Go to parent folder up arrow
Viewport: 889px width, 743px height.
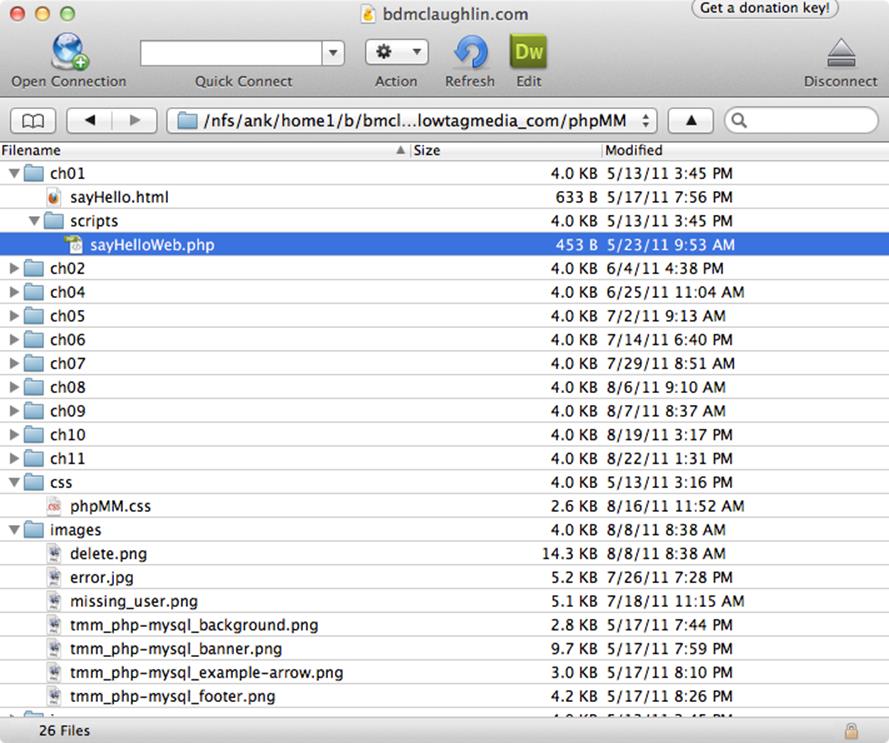pos(691,120)
